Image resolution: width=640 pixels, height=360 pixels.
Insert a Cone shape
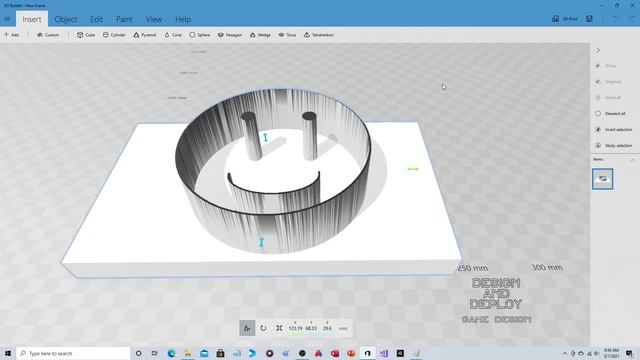(x=173, y=35)
